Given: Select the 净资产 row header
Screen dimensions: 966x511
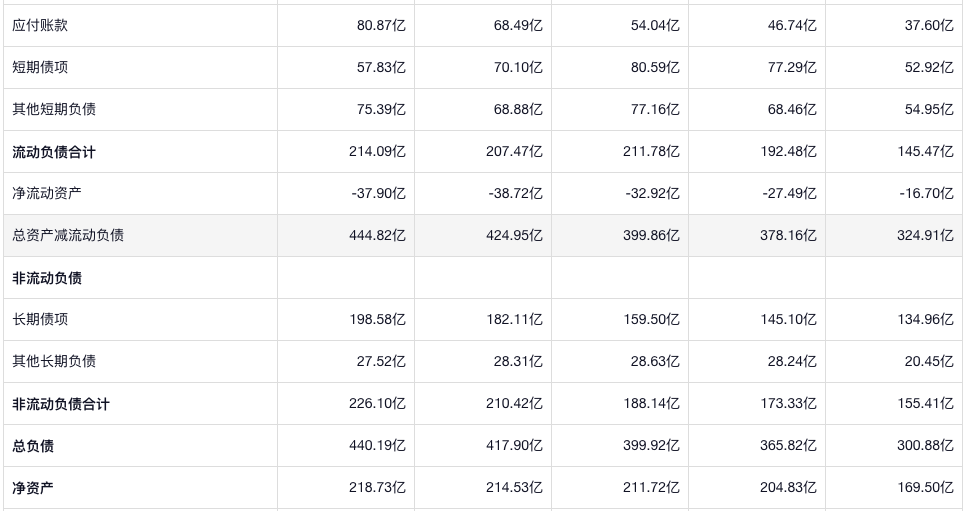Looking at the screenshot, I should pyautogui.click(x=33, y=488).
